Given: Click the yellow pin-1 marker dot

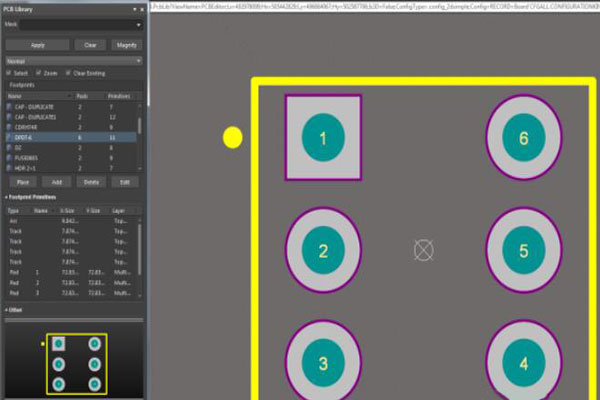Looking at the screenshot, I should point(232,138).
